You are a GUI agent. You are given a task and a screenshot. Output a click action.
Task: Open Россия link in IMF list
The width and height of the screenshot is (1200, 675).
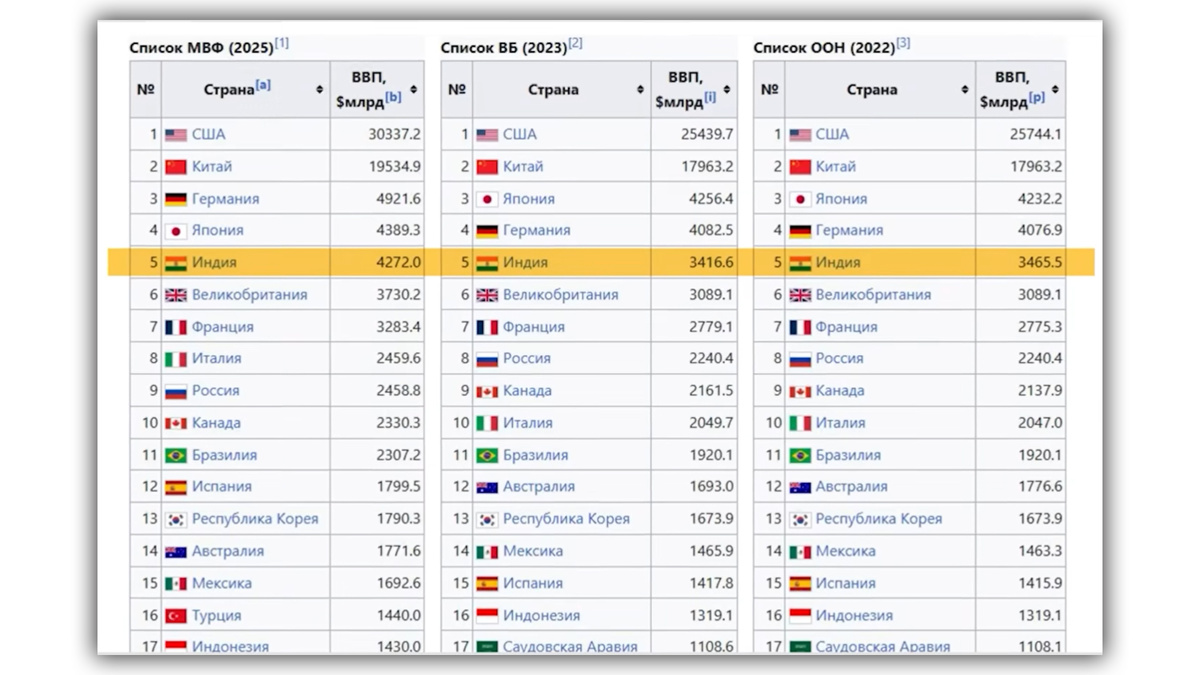(x=216, y=390)
